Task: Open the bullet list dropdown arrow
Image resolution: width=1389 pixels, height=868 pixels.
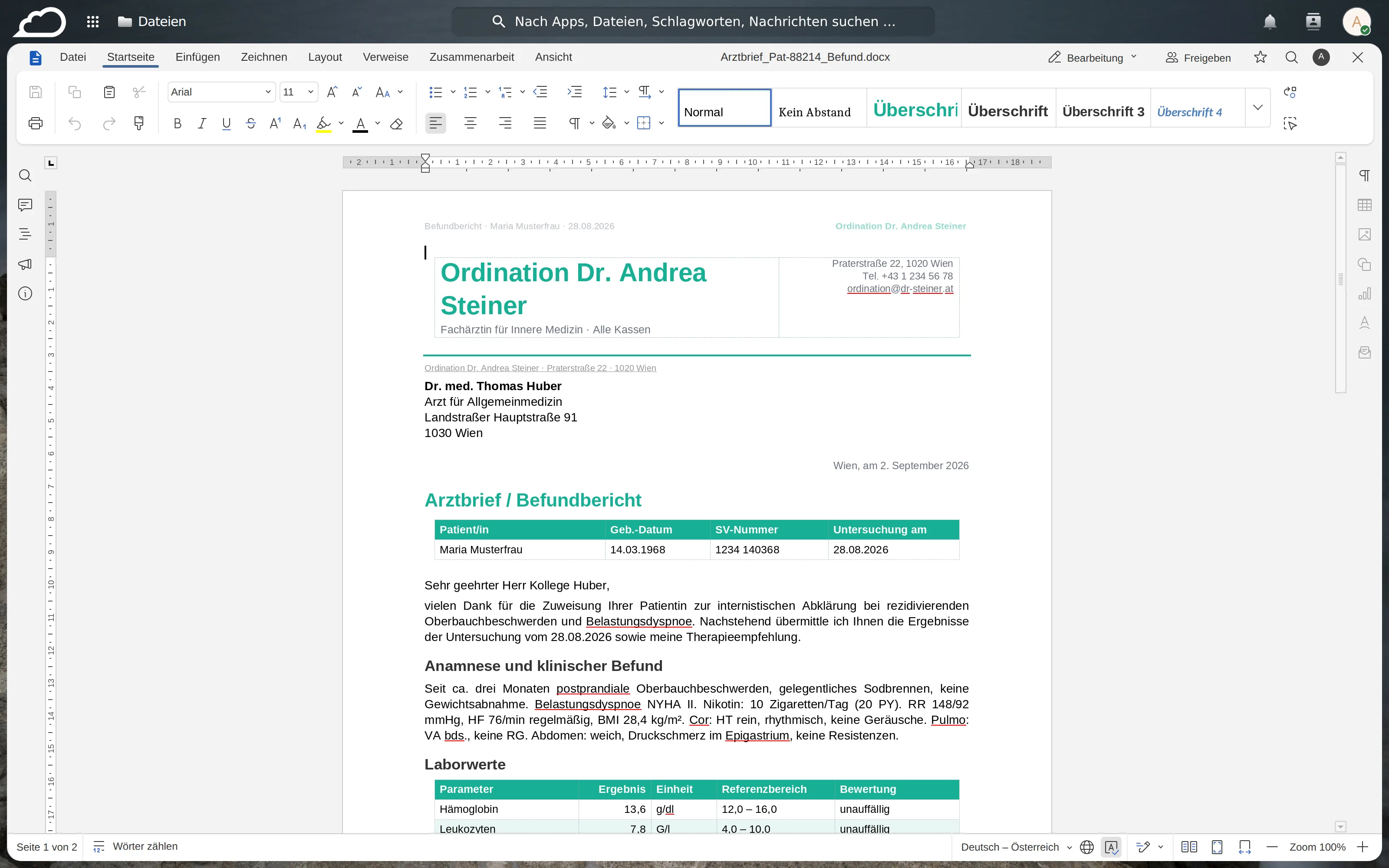Action: click(x=453, y=92)
